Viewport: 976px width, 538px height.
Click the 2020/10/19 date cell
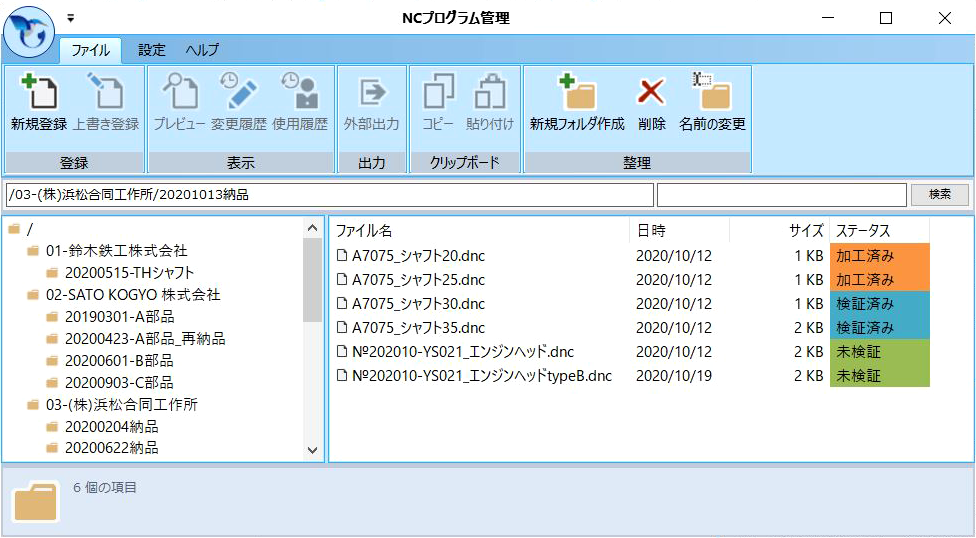tap(673, 376)
